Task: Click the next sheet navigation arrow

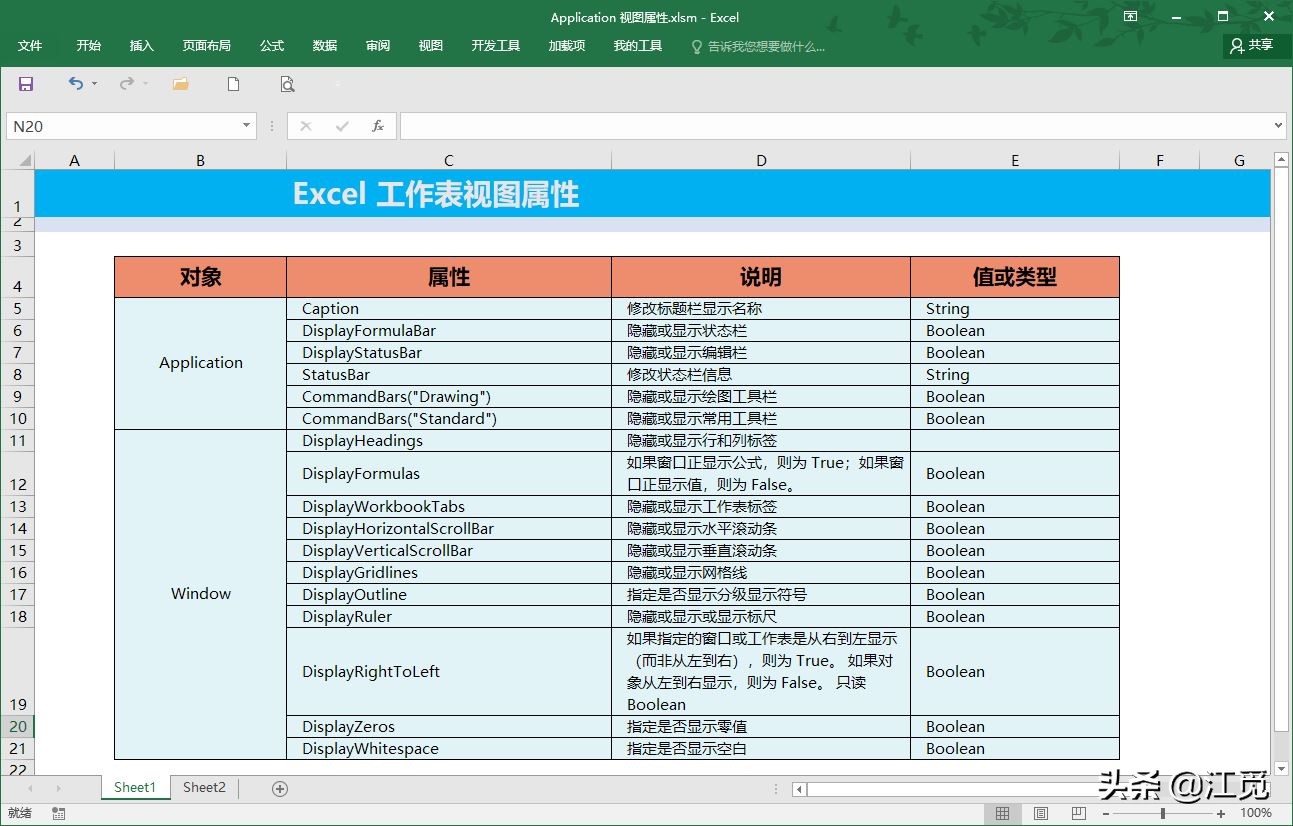Action: (58, 789)
